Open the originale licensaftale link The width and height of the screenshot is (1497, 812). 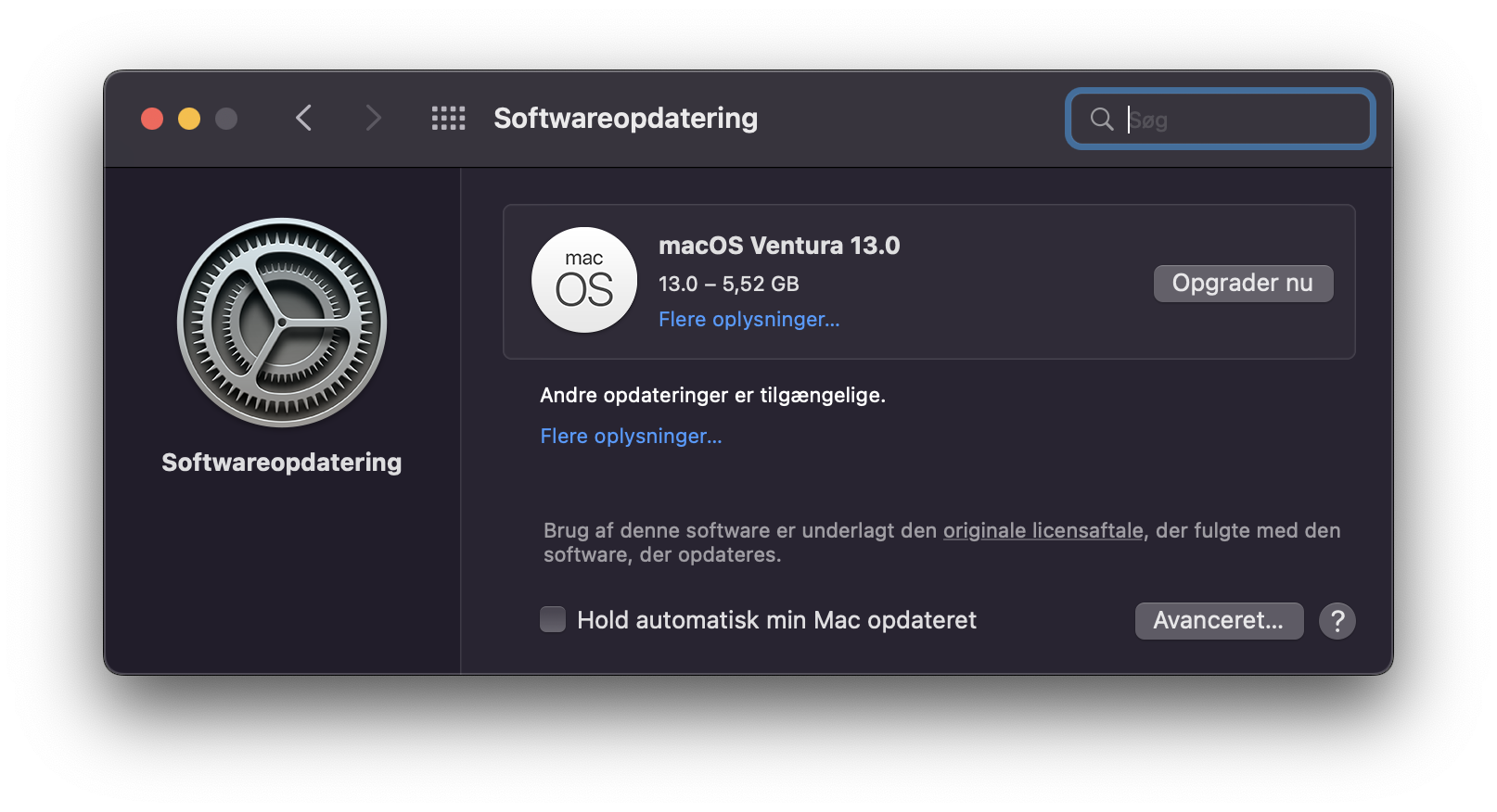[x=1043, y=531]
